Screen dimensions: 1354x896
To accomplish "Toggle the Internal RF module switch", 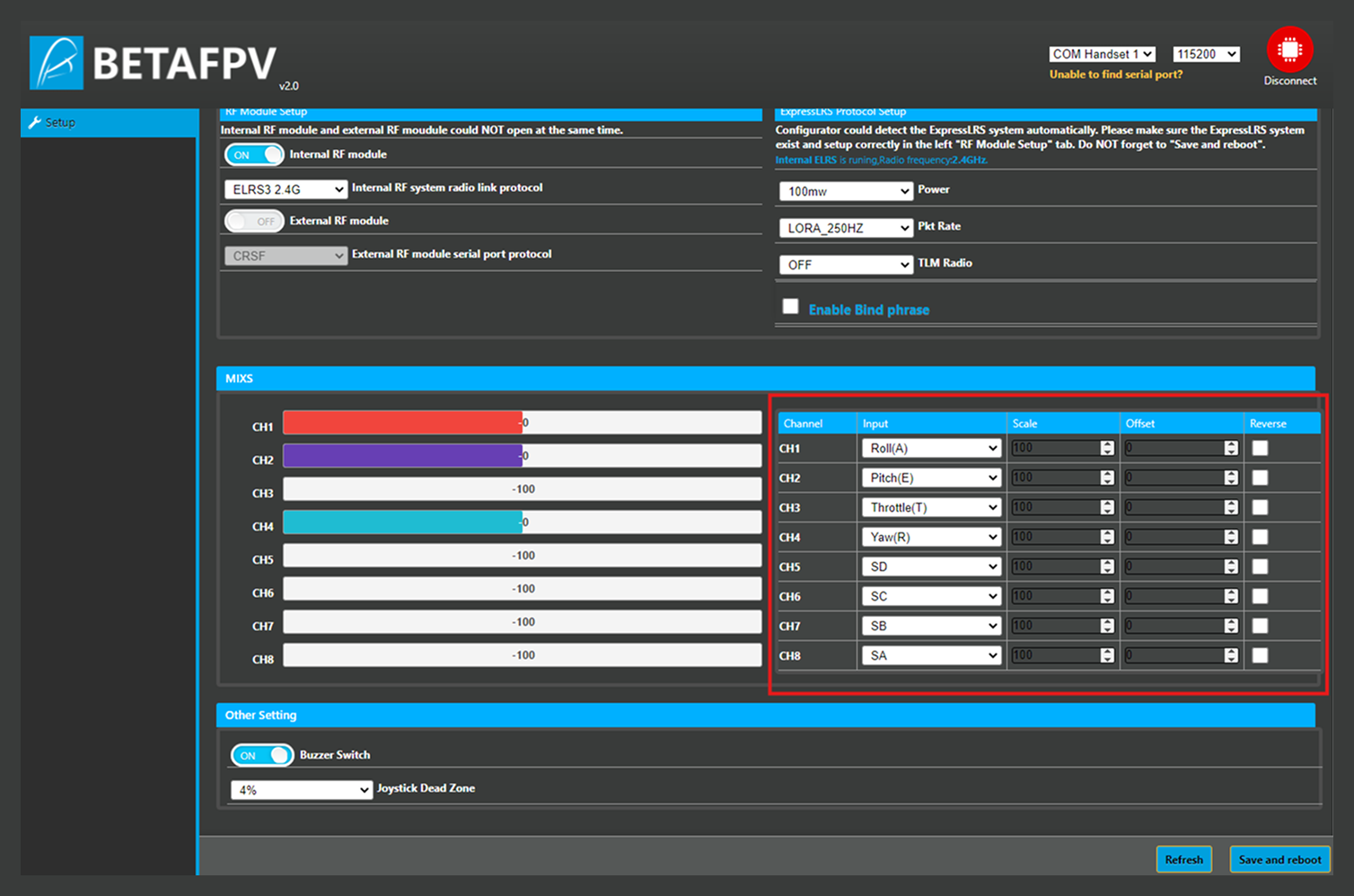I will tap(254, 154).
